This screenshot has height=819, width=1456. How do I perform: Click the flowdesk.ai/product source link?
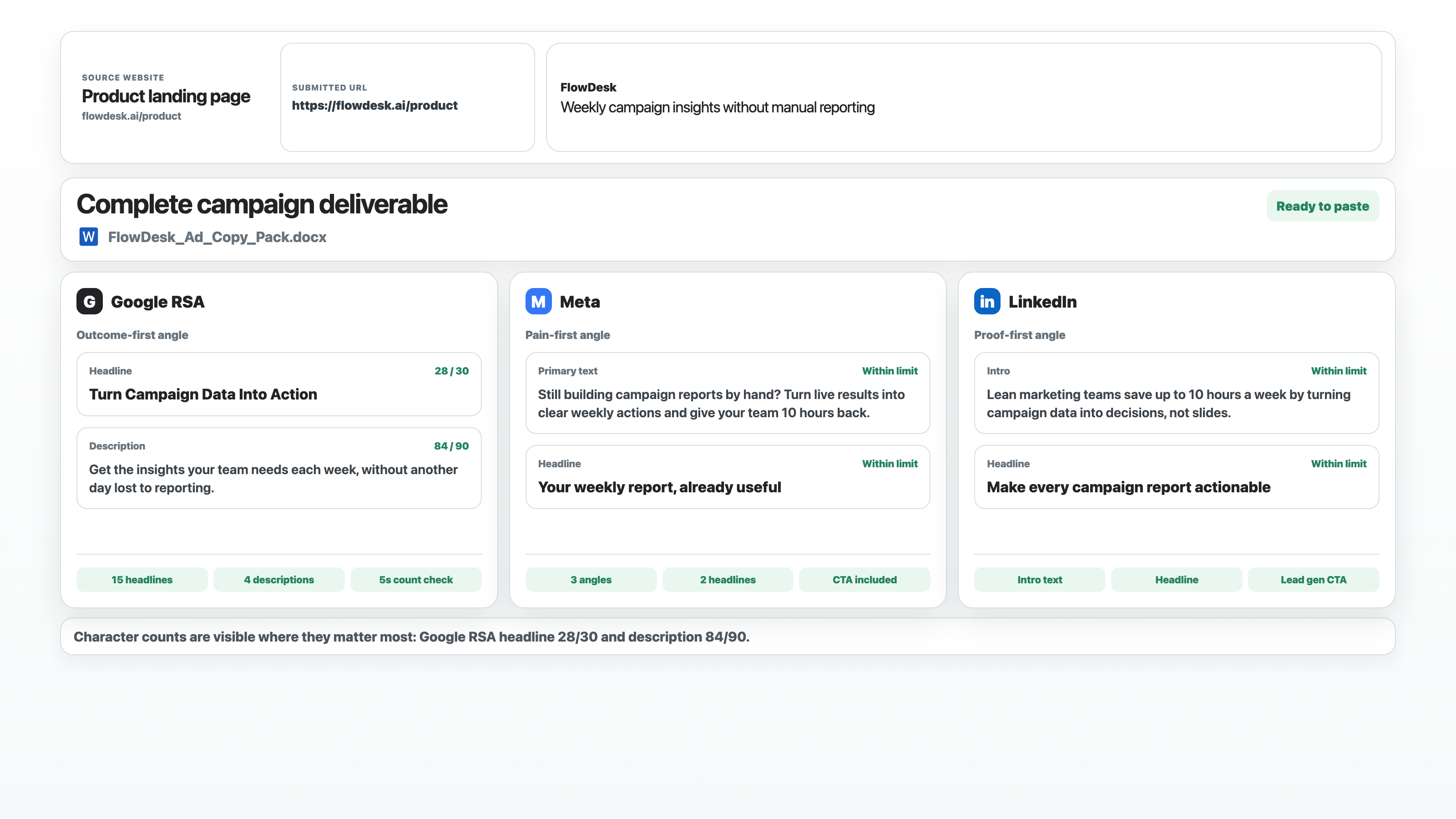pyautogui.click(x=131, y=116)
